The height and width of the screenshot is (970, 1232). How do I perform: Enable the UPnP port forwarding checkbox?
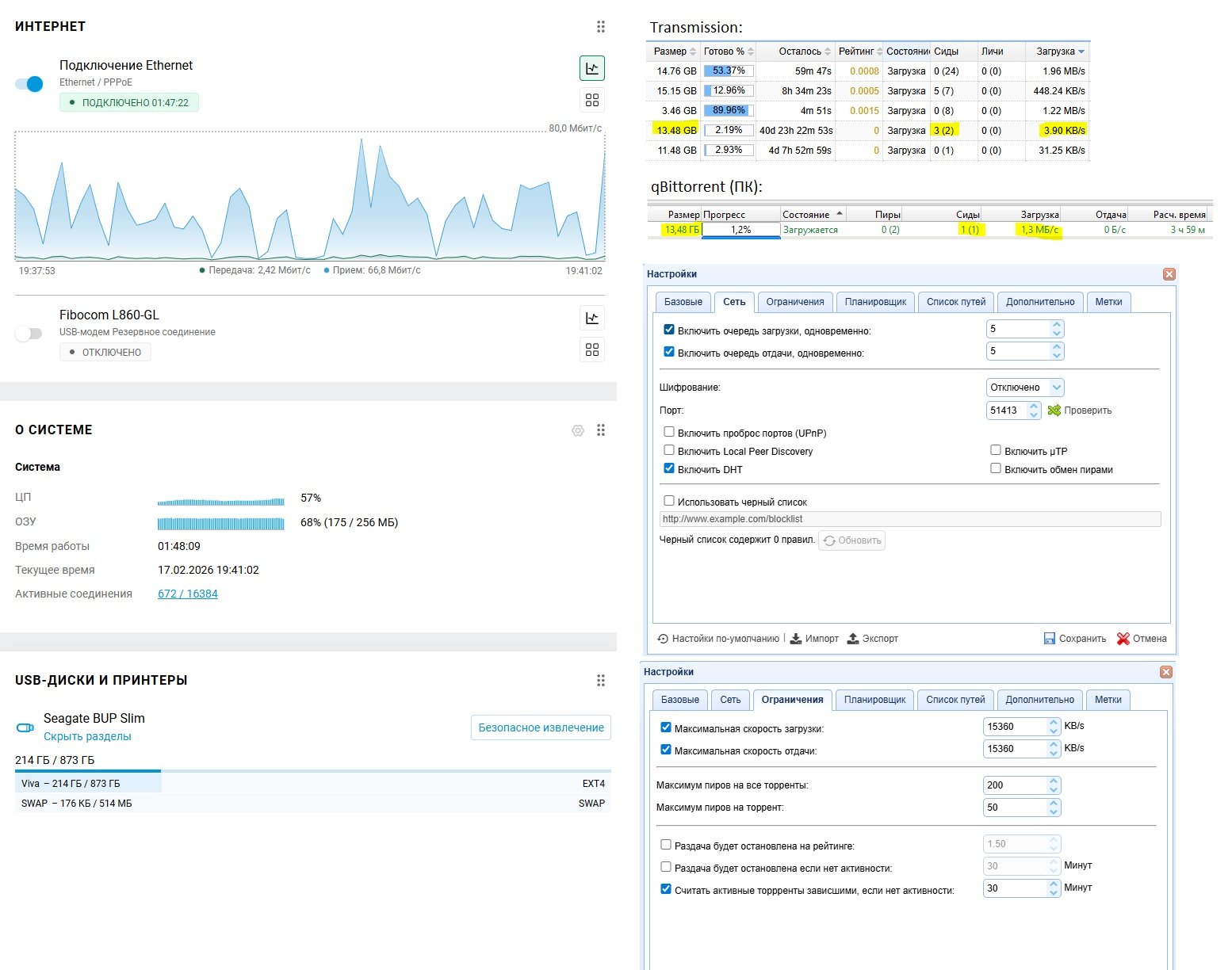click(669, 432)
